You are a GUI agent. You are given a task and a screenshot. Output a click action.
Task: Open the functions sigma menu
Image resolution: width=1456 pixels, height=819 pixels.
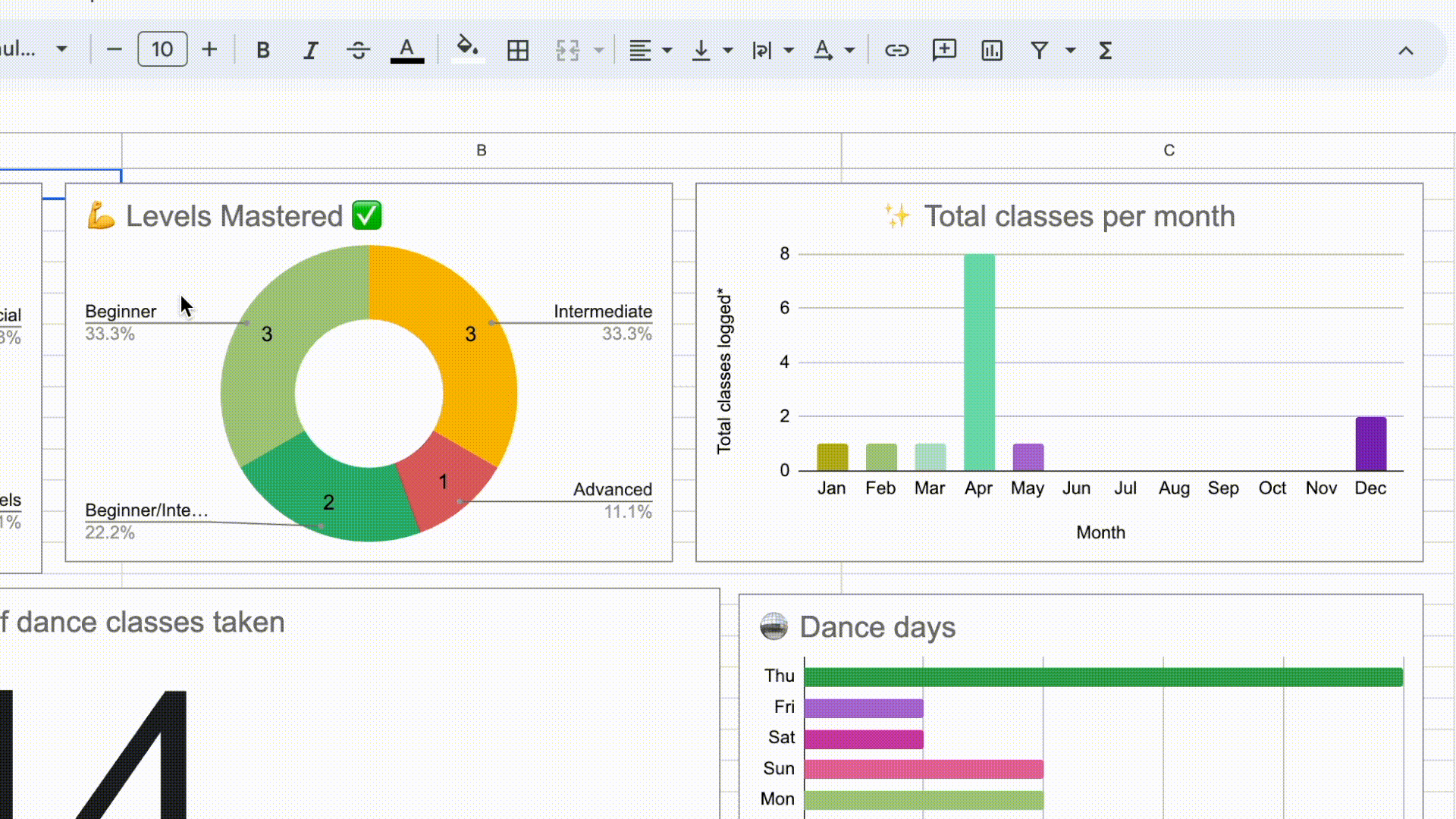[x=1106, y=50]
